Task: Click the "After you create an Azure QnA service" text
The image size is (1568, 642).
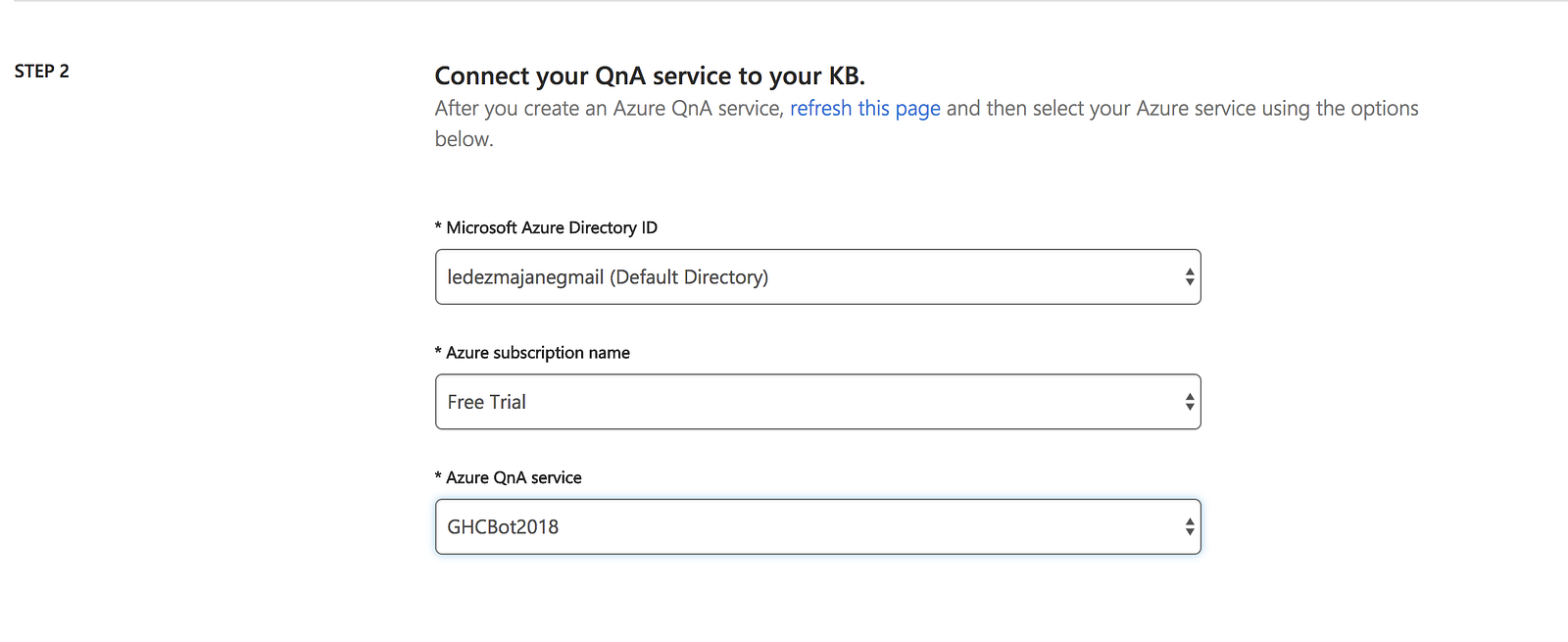Action: tap(609, 109)
